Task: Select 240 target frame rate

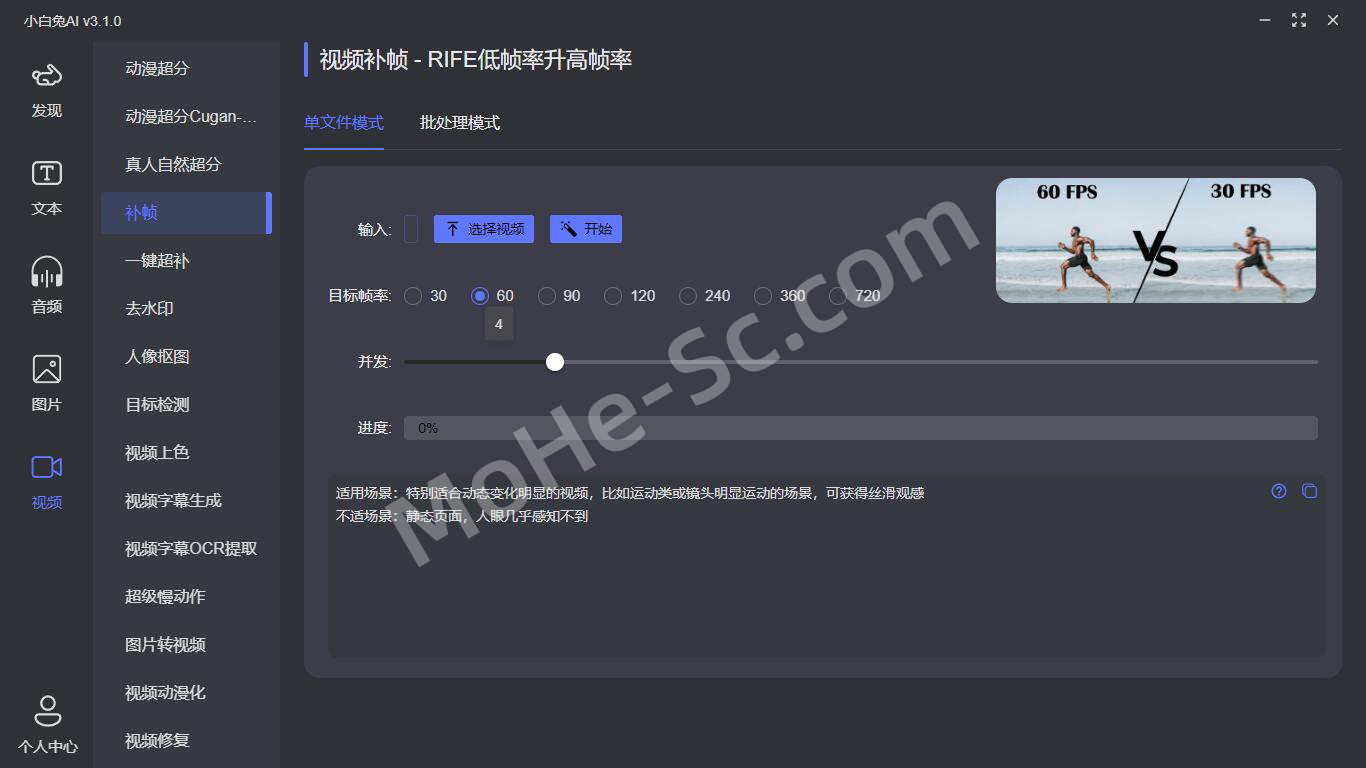Action: pyautogui.click(x=705, y=296)
